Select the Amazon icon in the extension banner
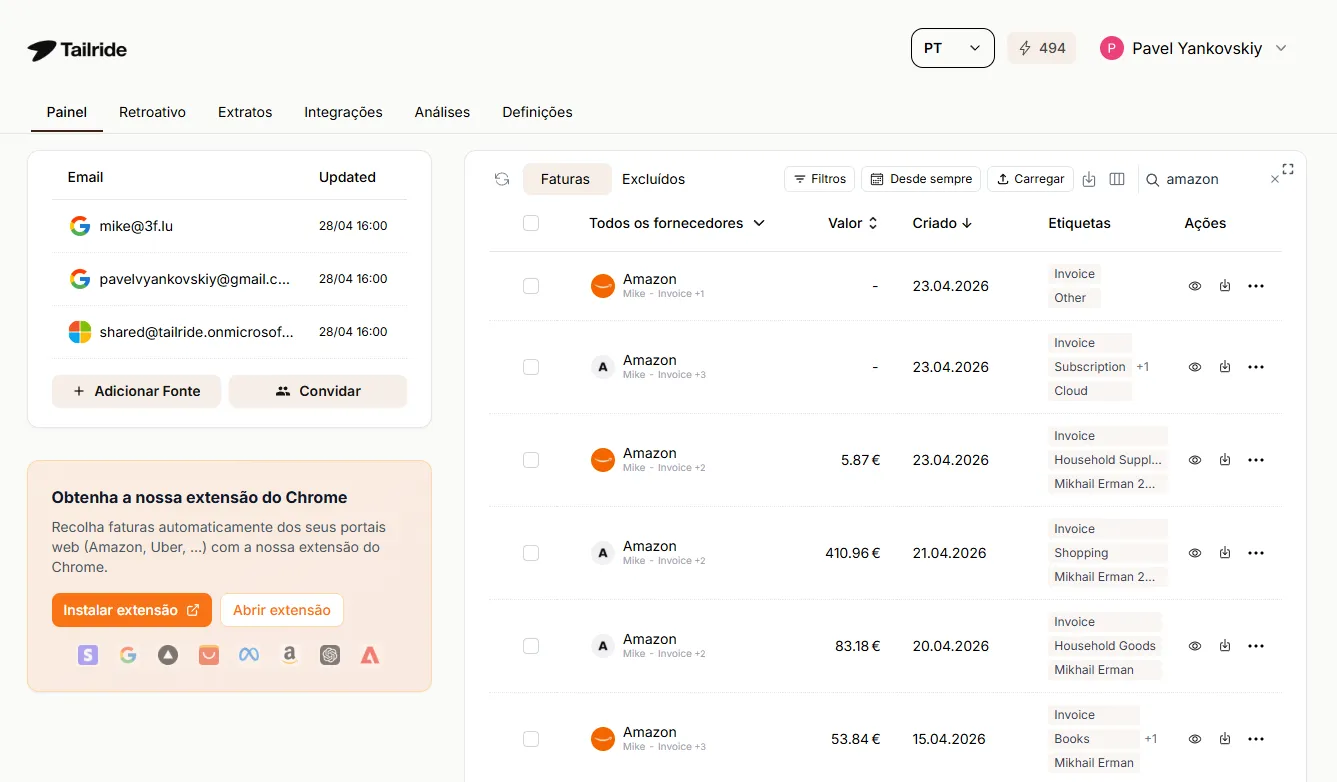Screen dimensions: 1337x782 tap(289, 655)
